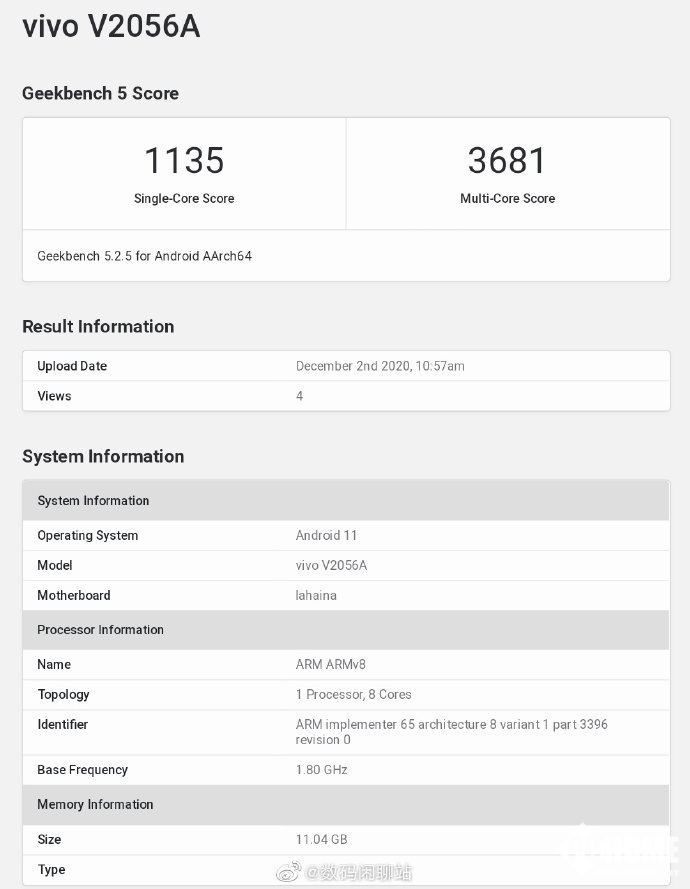Click the lahaina motherboard value
The width and height of the screenshot is (690, 889).
(316, 595)
